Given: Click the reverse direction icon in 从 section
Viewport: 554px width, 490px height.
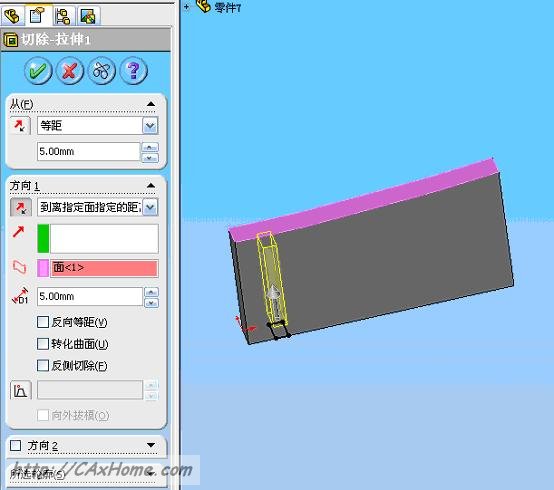Looking at the screenshot, I should click(x=20, y=125).
